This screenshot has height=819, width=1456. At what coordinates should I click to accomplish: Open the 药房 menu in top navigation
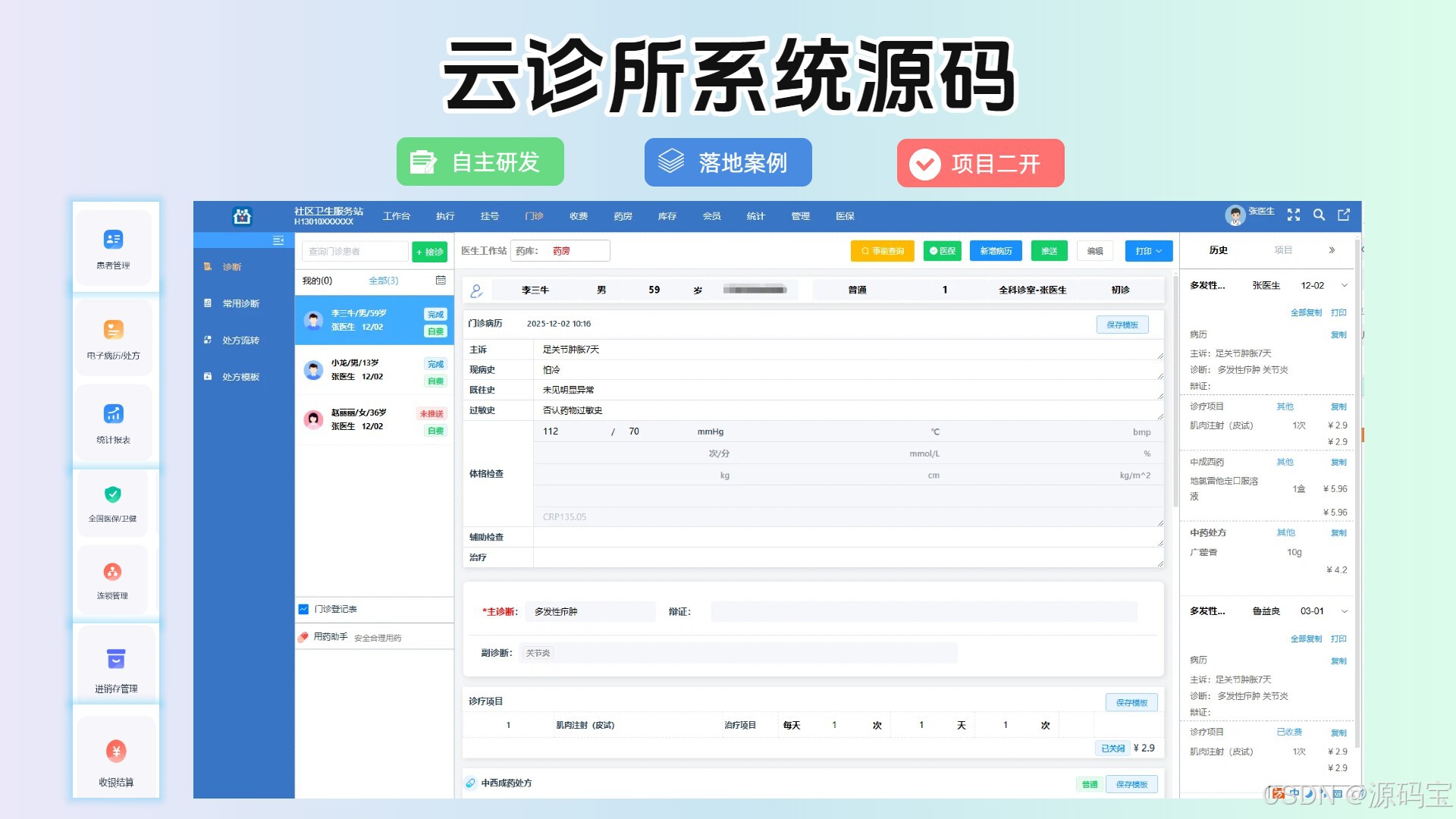[x=623, y=216]
